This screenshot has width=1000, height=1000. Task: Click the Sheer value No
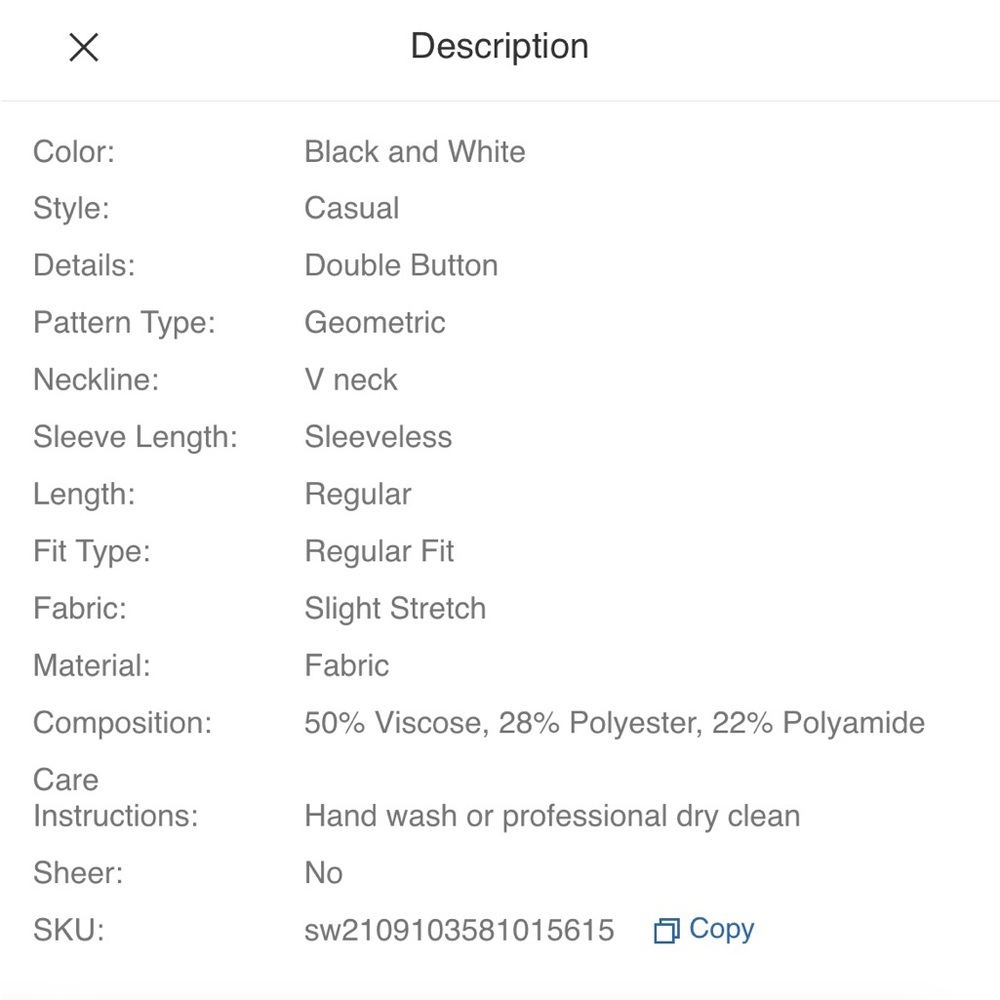(x=323, y=873)
